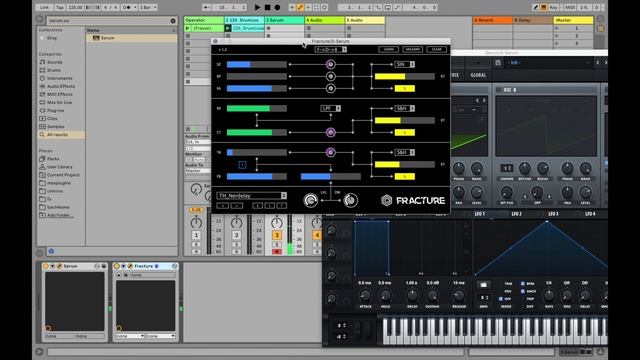This screenshot has width=640, height=360.
Task: Open the SIN LFO shape dropdown
Action: (404, 64)
